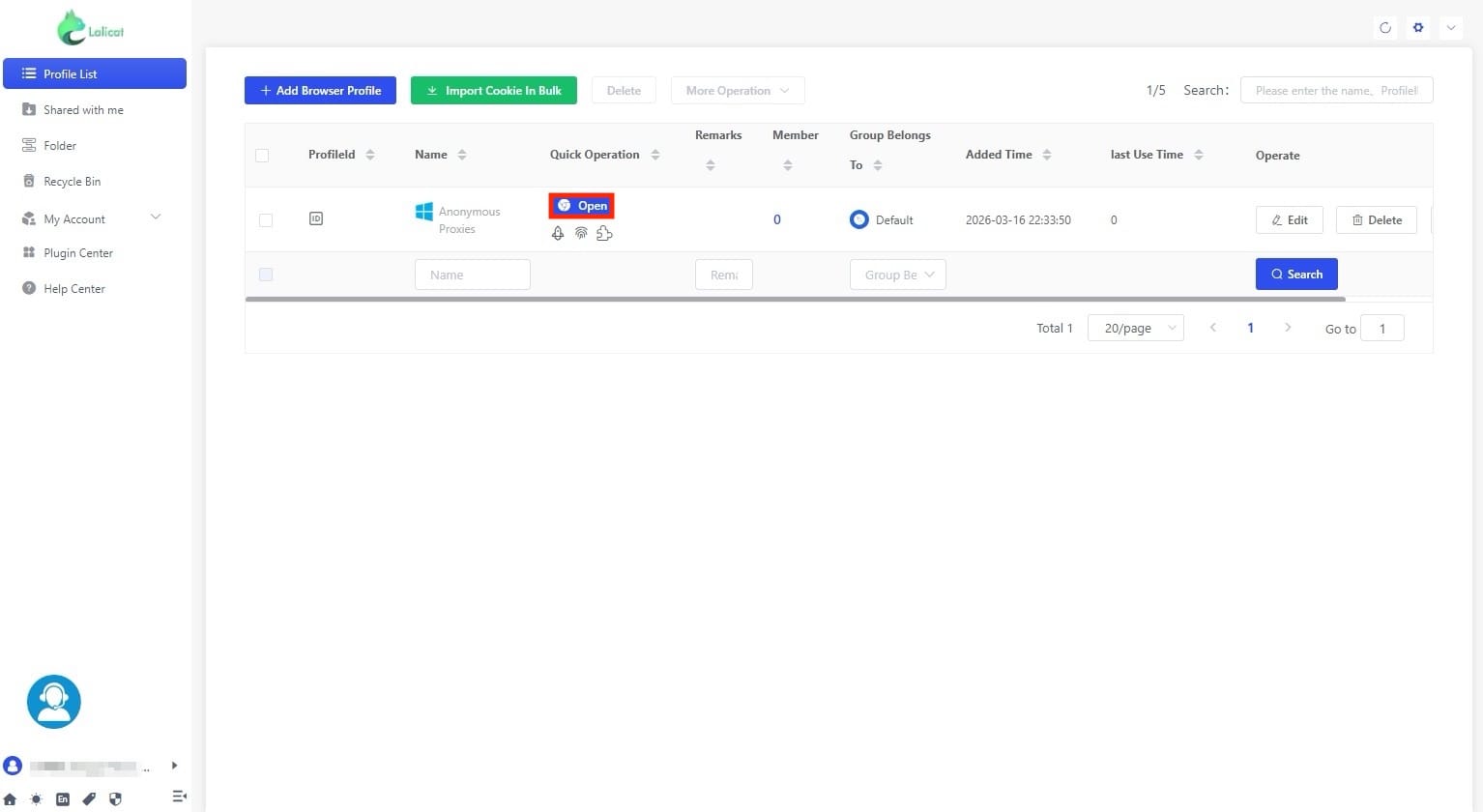Viewport: 1483px width, 812px height.
Task: Click the tag icon in the bottom toolbar
Action: click(x=89, y=798)
